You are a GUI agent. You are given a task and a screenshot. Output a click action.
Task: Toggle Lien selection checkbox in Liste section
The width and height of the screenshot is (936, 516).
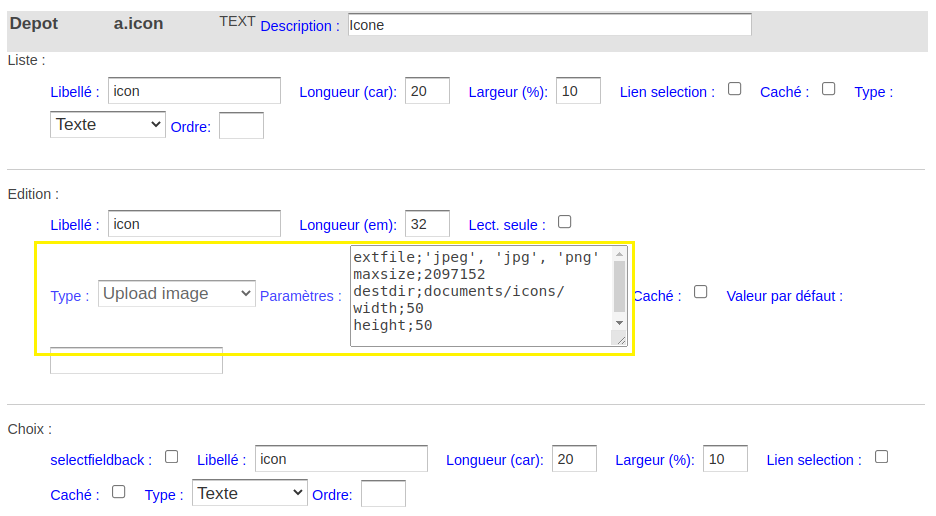(x=734, y=89)
